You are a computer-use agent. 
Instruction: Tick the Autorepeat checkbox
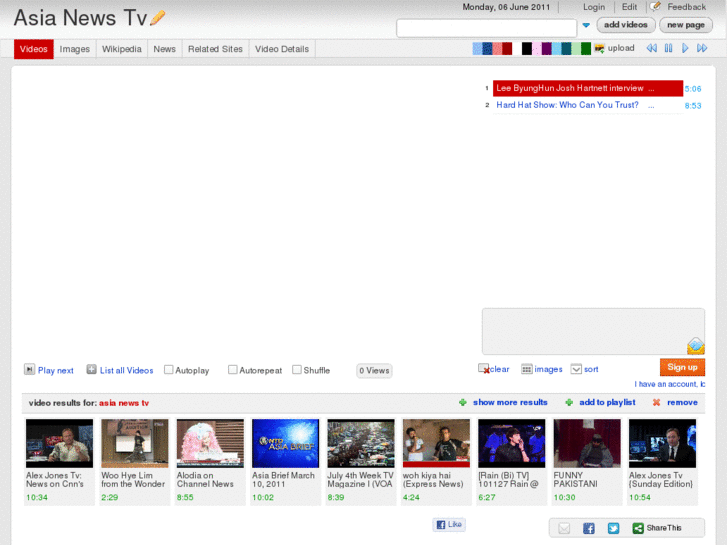233,370
